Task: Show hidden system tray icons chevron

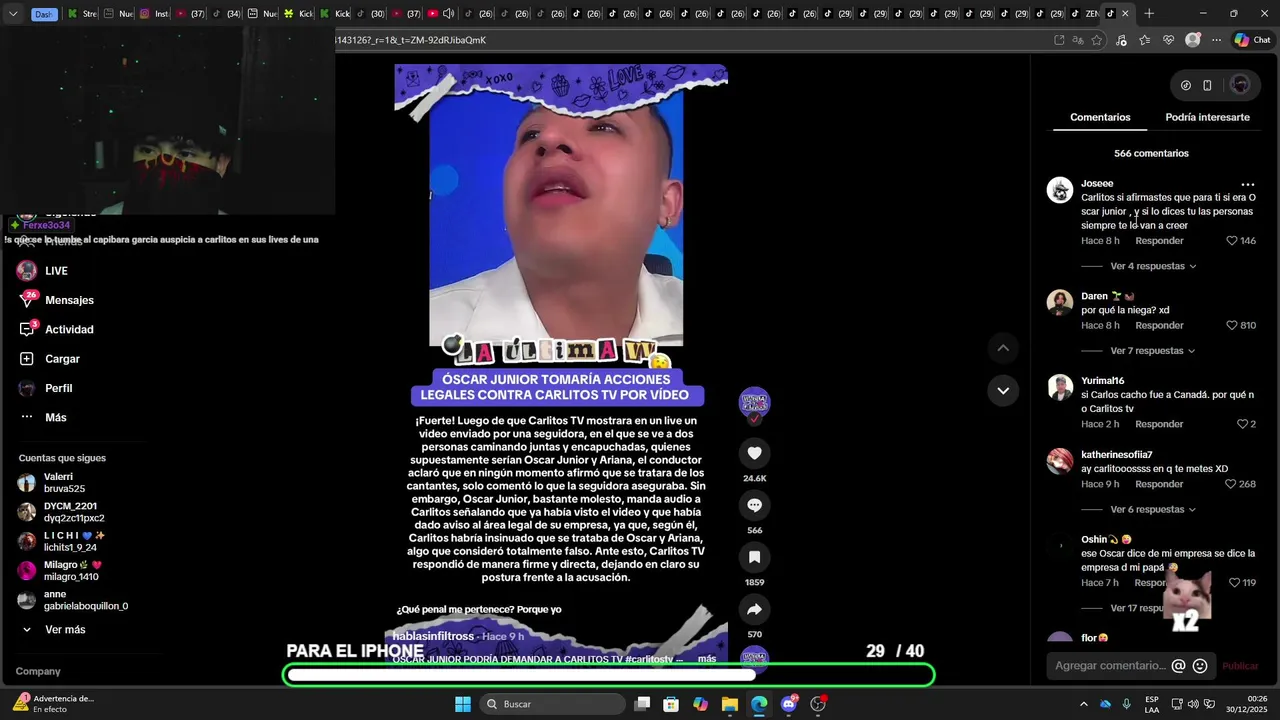Action: point(1083,704)
